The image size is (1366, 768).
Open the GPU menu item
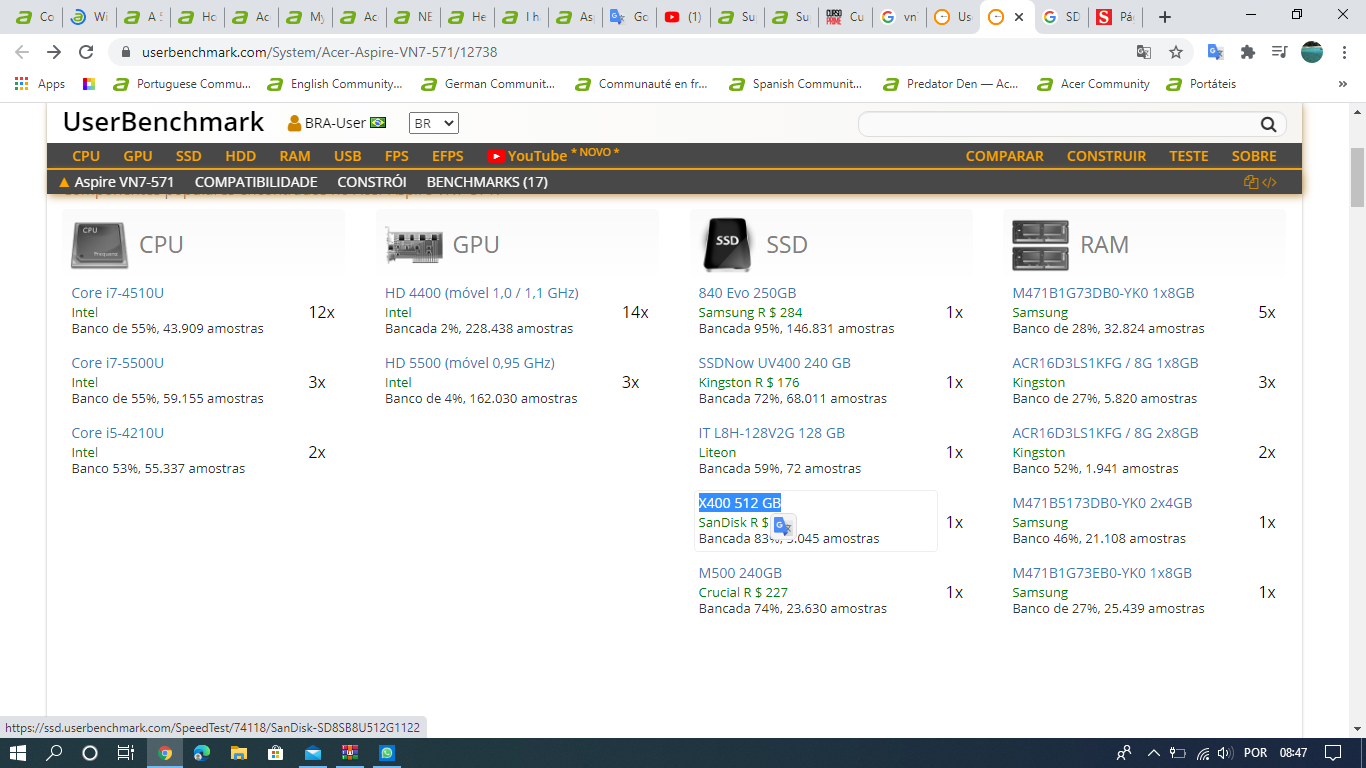(138, 156)
